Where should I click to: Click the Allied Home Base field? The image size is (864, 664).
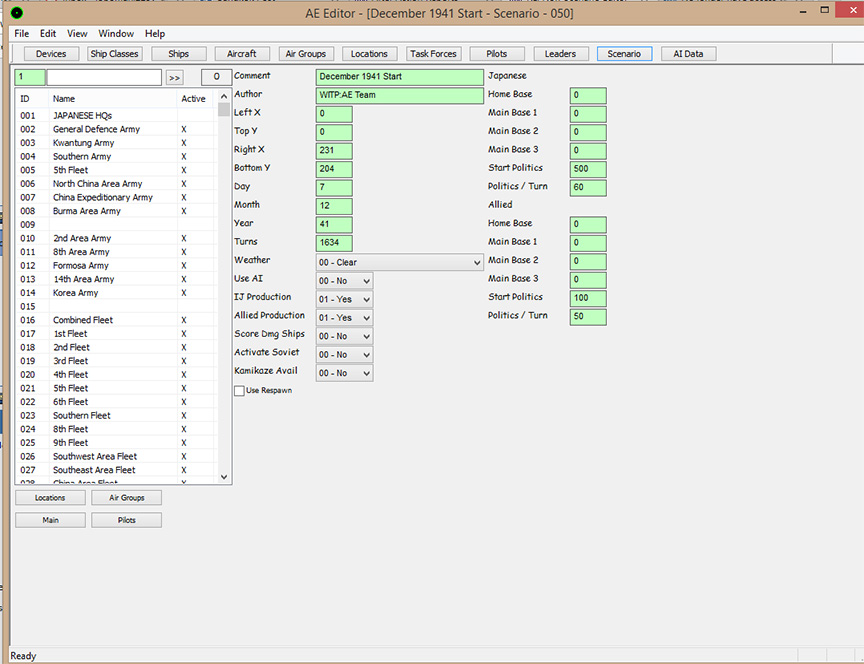coord(588,224)
